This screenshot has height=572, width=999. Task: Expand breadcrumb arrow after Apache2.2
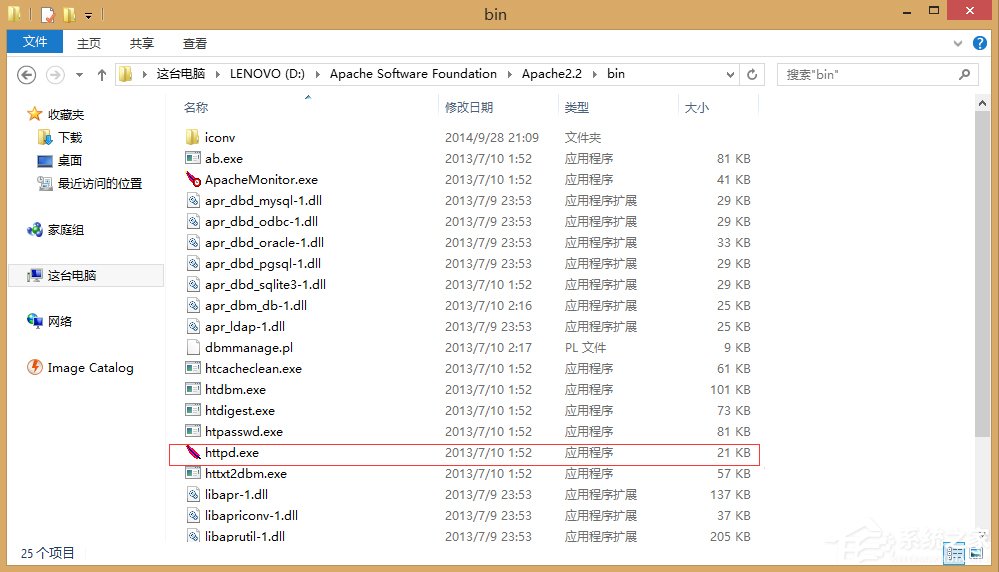pos(594,75)
